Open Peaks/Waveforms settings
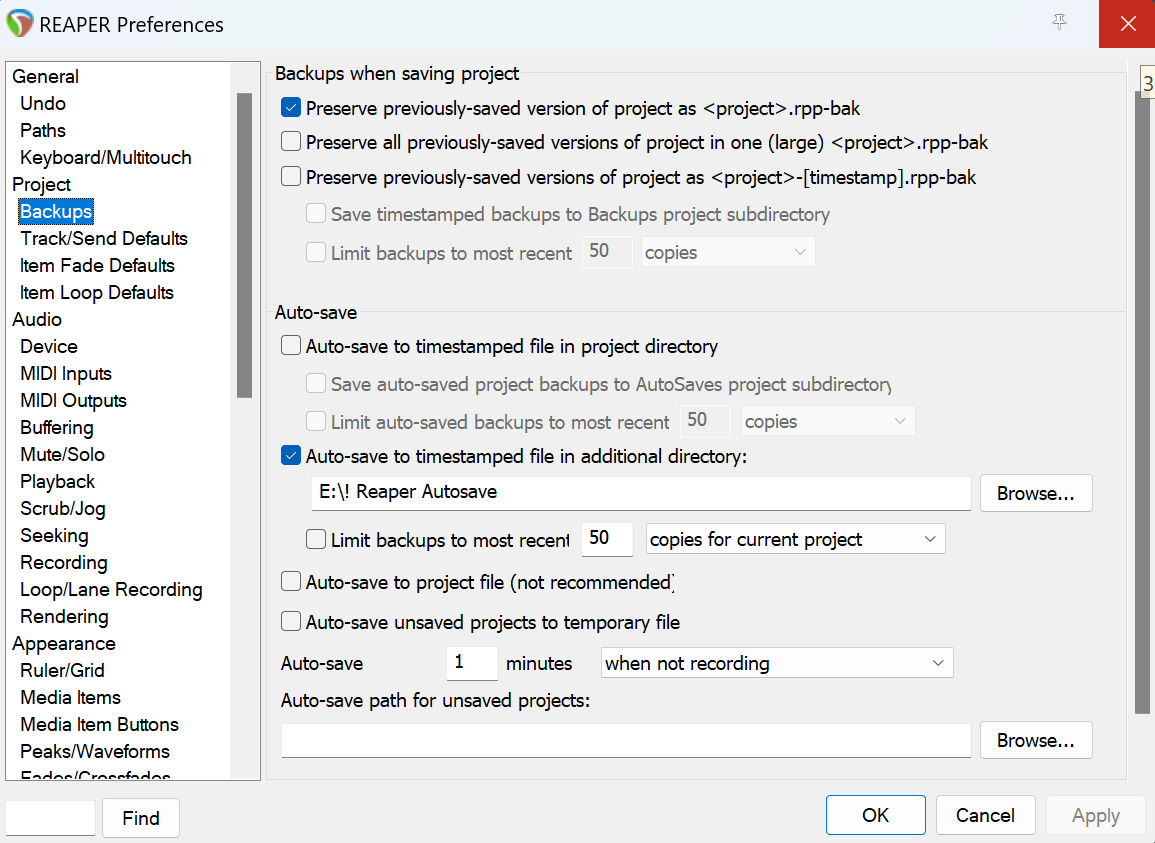The height and width of the screenshot is (843, 1155). coord(95,752)
